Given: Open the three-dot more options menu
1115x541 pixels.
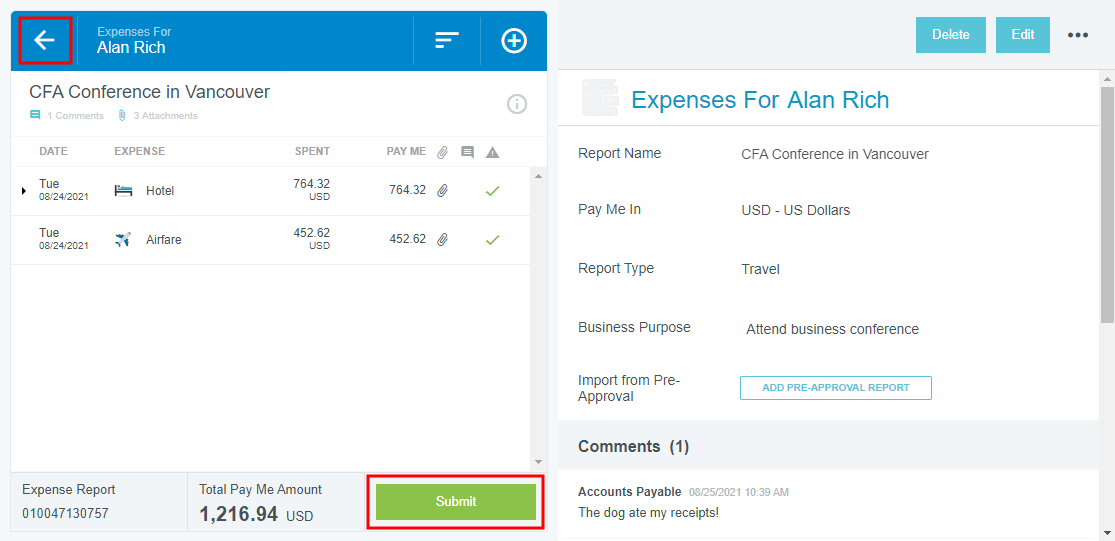Looking at the screenshot, I should coord(1077,35).
